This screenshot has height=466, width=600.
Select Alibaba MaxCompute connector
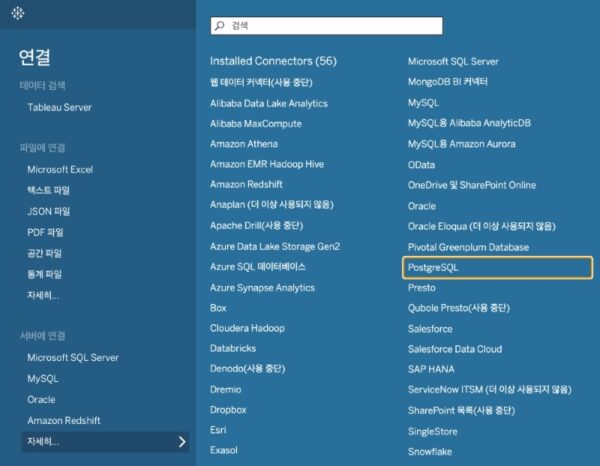[256, 124]
